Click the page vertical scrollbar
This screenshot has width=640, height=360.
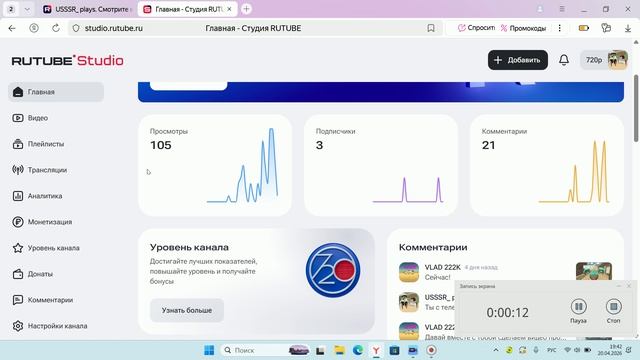pos(636,108)
